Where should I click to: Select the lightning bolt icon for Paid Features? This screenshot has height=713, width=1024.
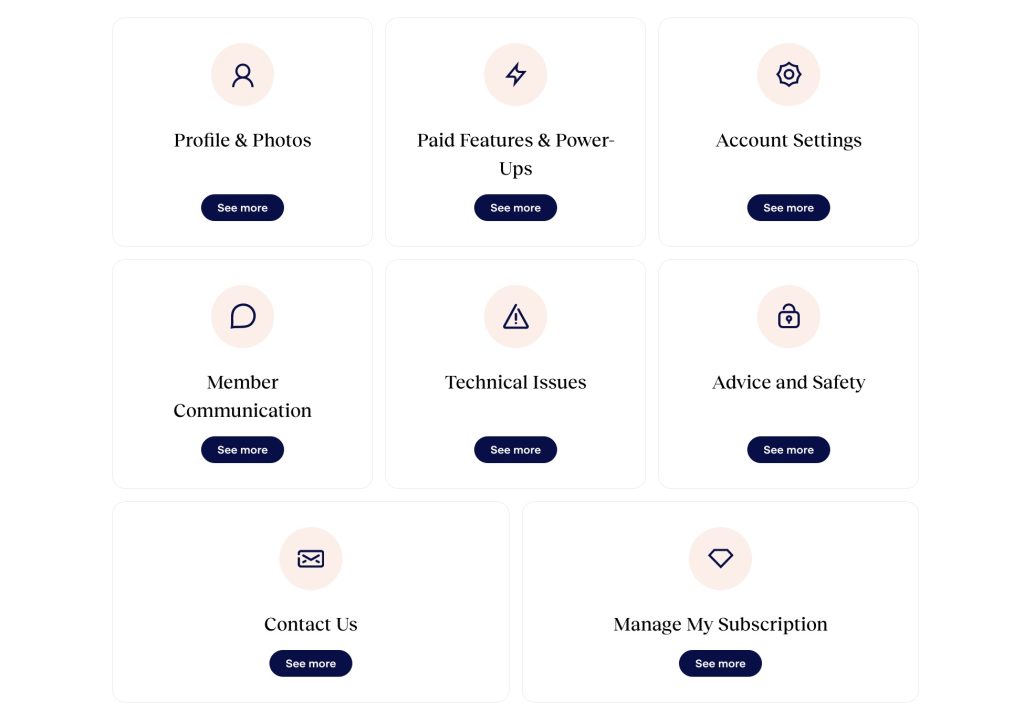pos(515,74)
